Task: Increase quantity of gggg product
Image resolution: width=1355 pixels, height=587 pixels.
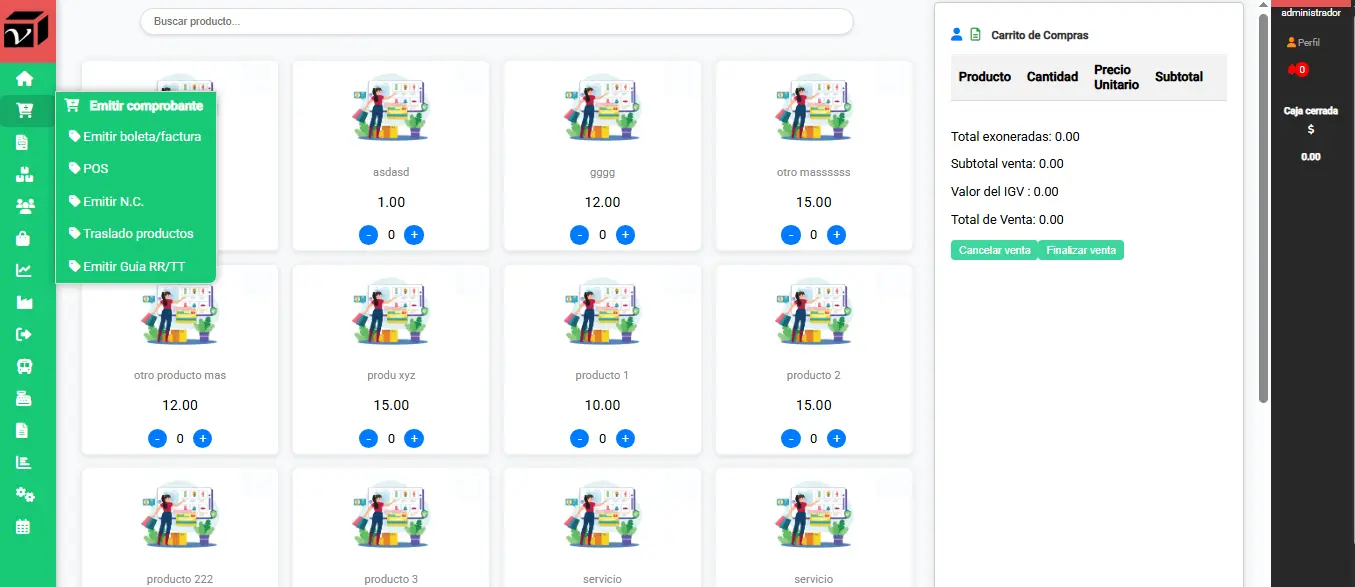Action: (x=625, y=235)
